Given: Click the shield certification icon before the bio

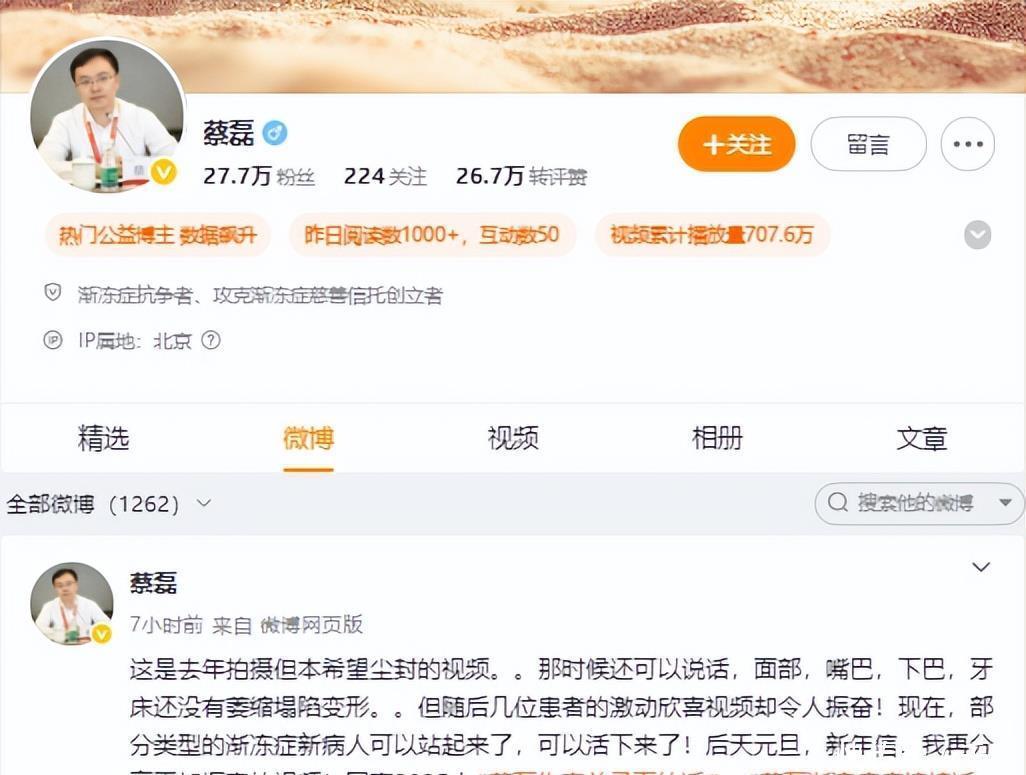Looking at the screenshot, I should [x=52, y=293].
